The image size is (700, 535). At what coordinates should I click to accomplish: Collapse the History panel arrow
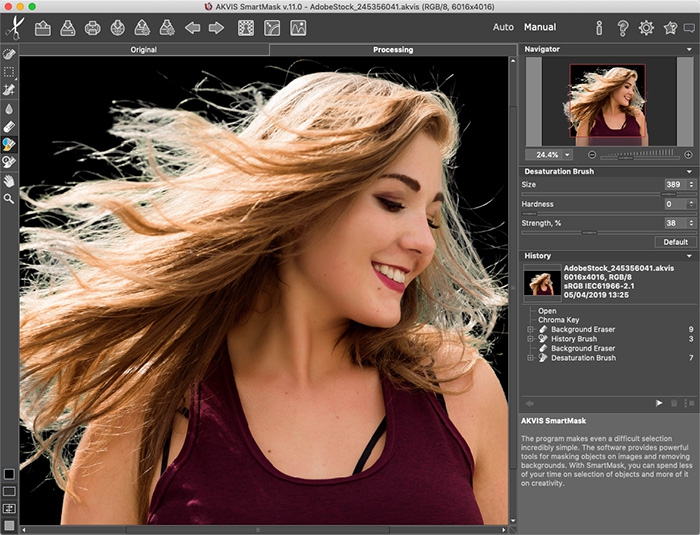pyautogui.click(x=689, y=256)
